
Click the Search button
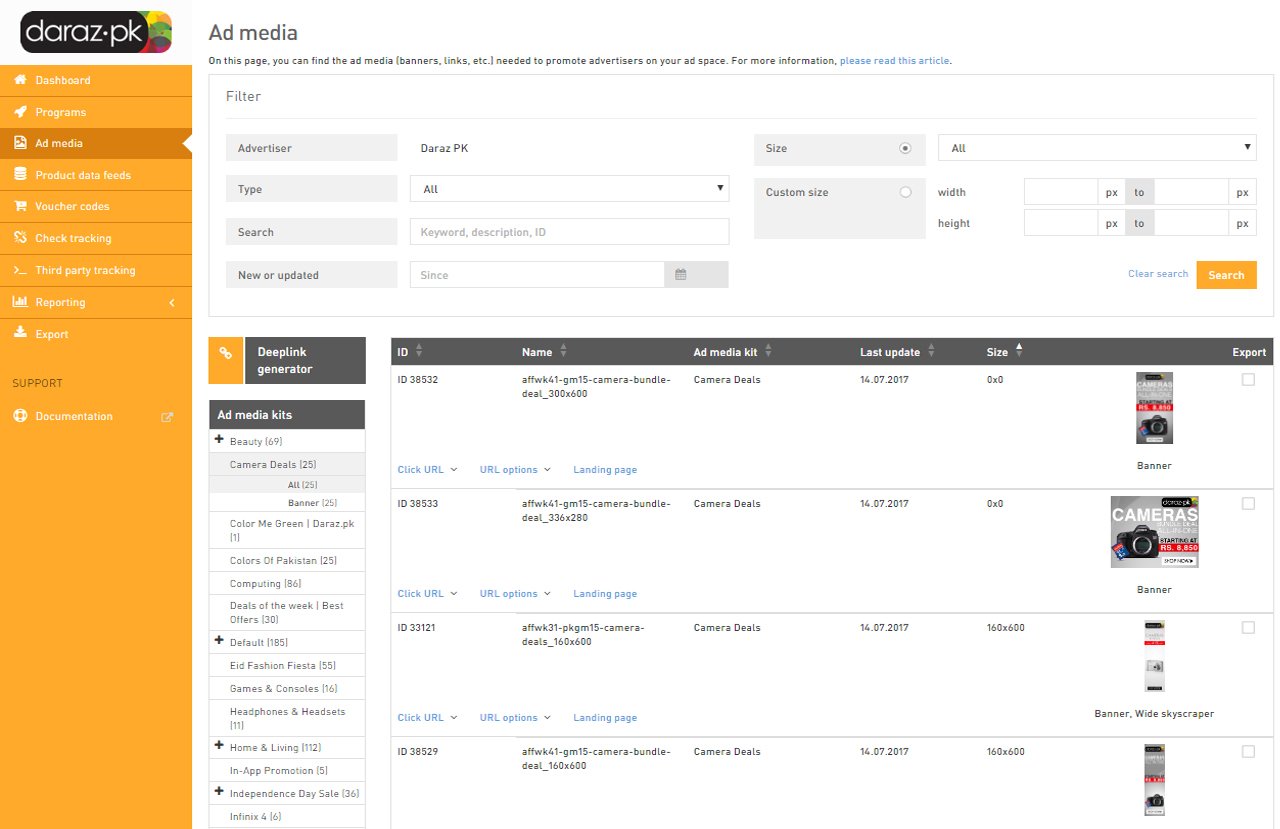pyautogui.click(x=1226, y=275)
